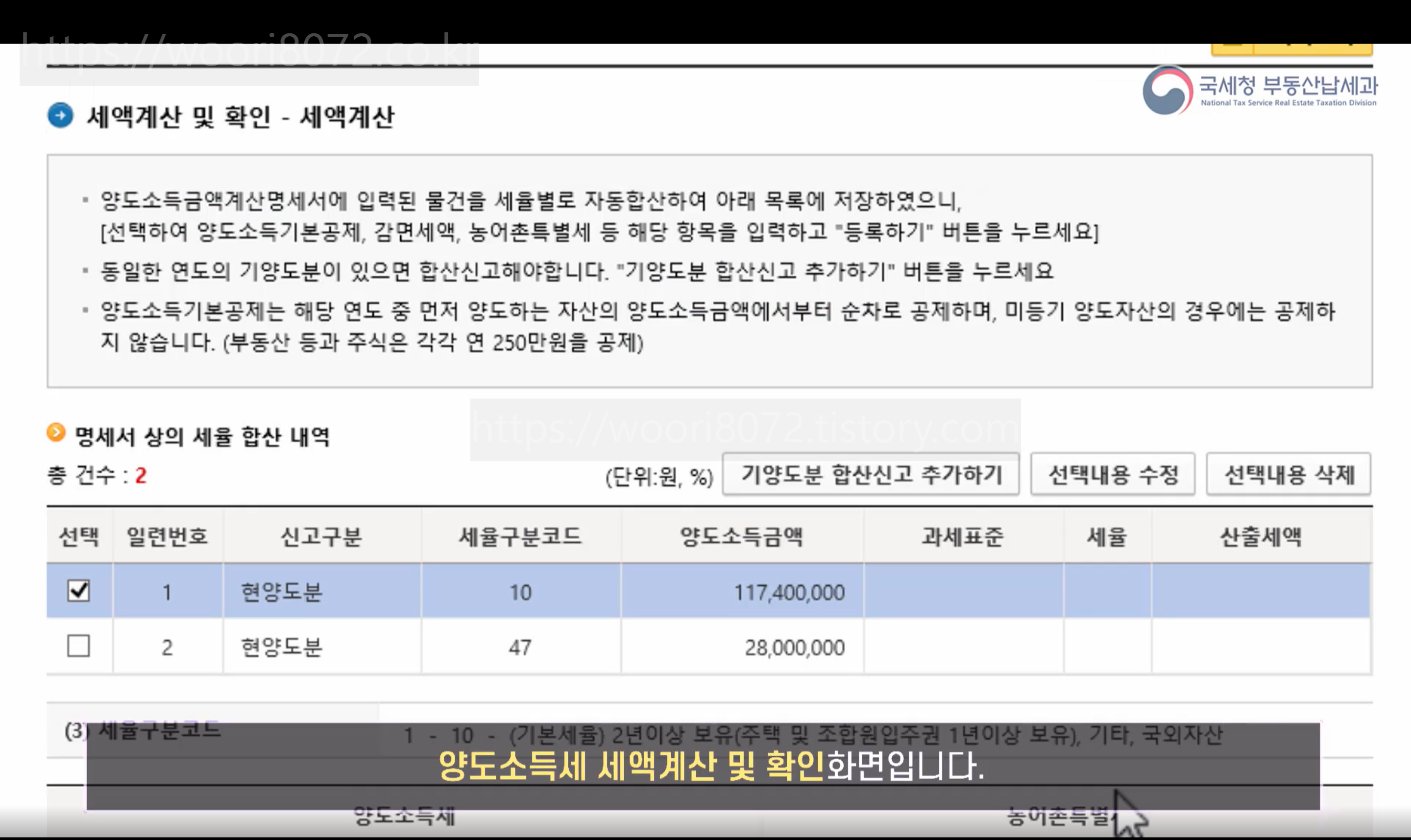Uncheck the checkbox for row 1
Screen dimensions: 1411x840
click(78, 590)
